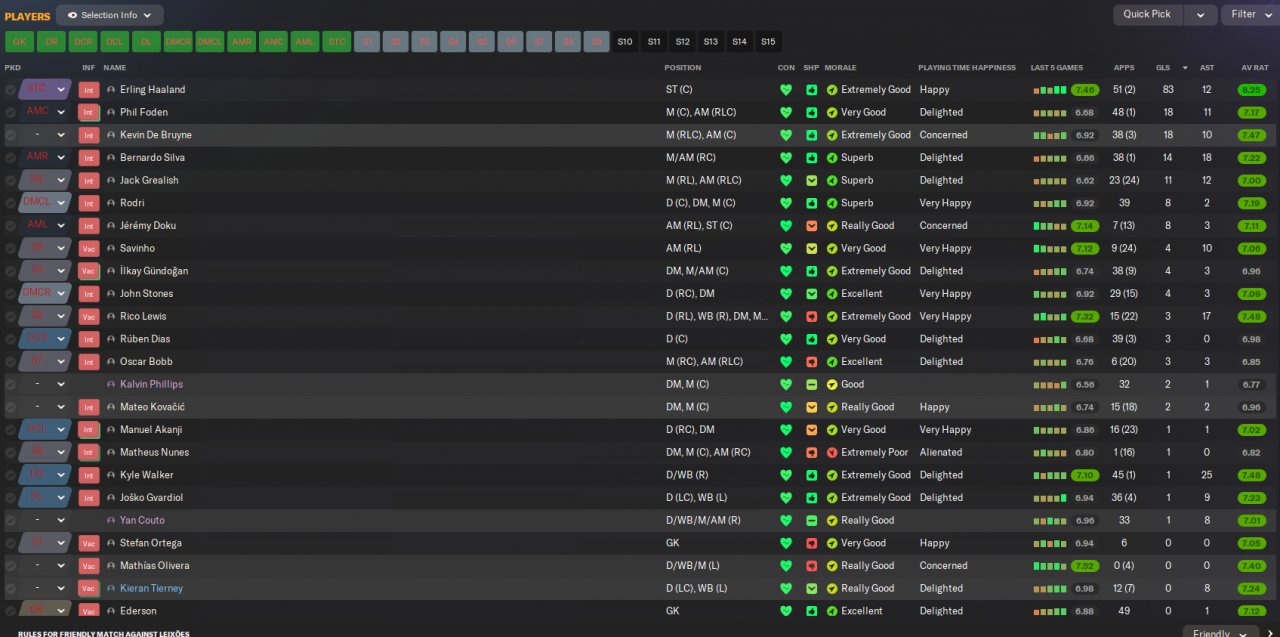
Task: Click the Vac badge for İlkay Gündoğan
Action: 89,271
